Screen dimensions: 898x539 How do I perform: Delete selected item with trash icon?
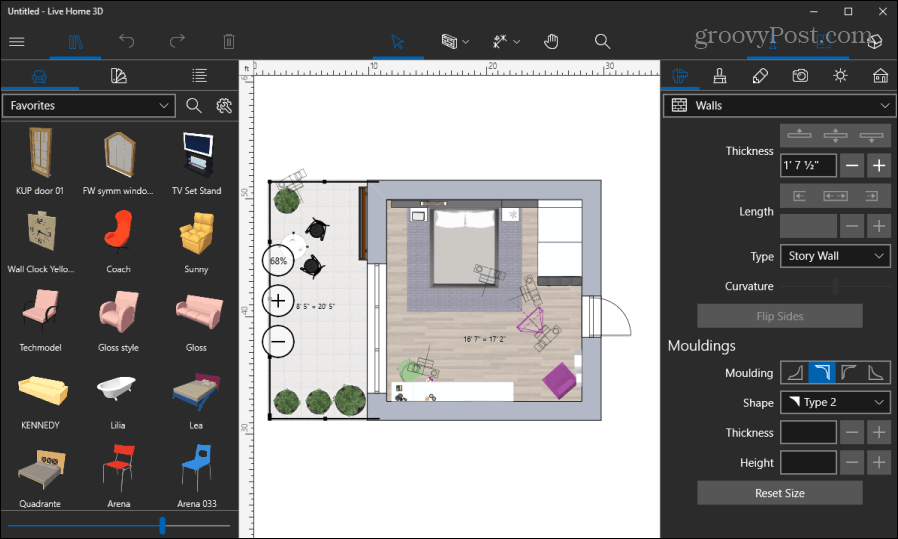pyautogui.click(x=229, y=41)
